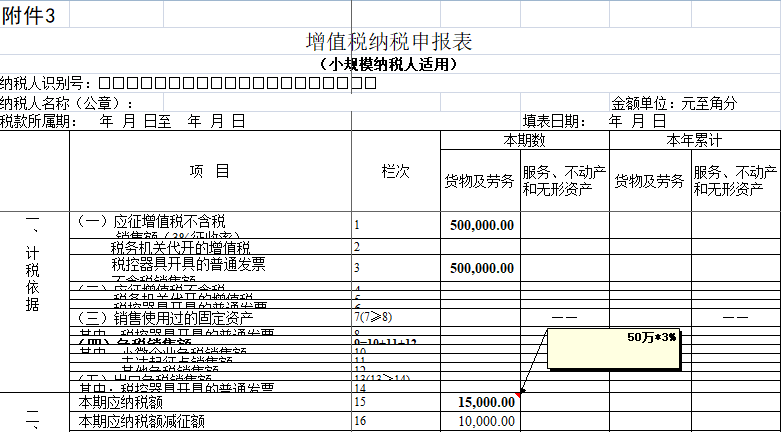781x432 pixels.
Task: Click the 栏次 cell numbered 16
Action: [395, 422]
